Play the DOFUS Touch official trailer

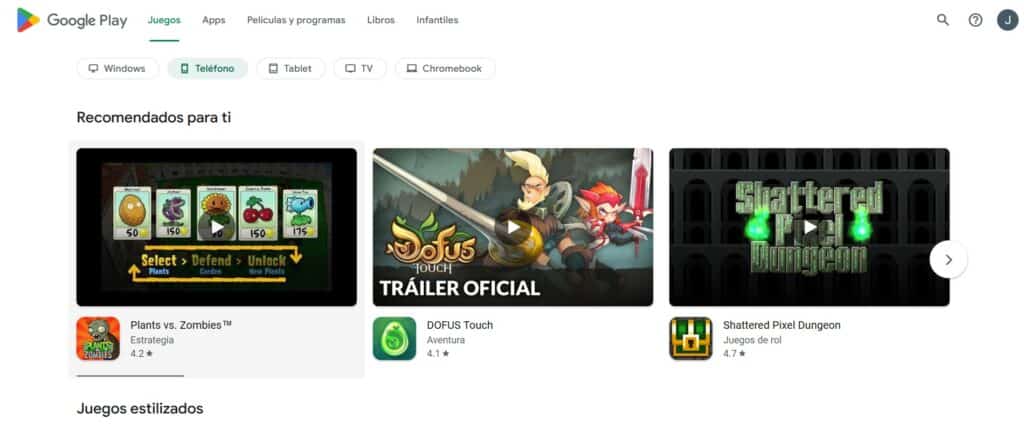pos(513,227)
